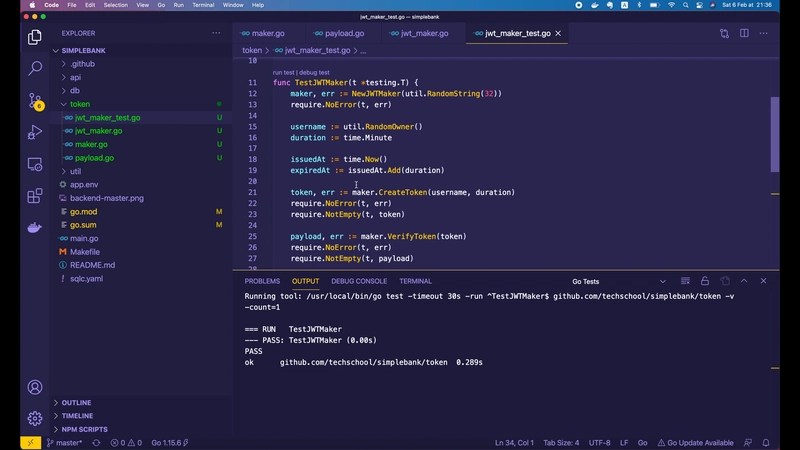Screen dimensions: 800x450
Task: Open the Extensions view
Action: click(35, 196)
